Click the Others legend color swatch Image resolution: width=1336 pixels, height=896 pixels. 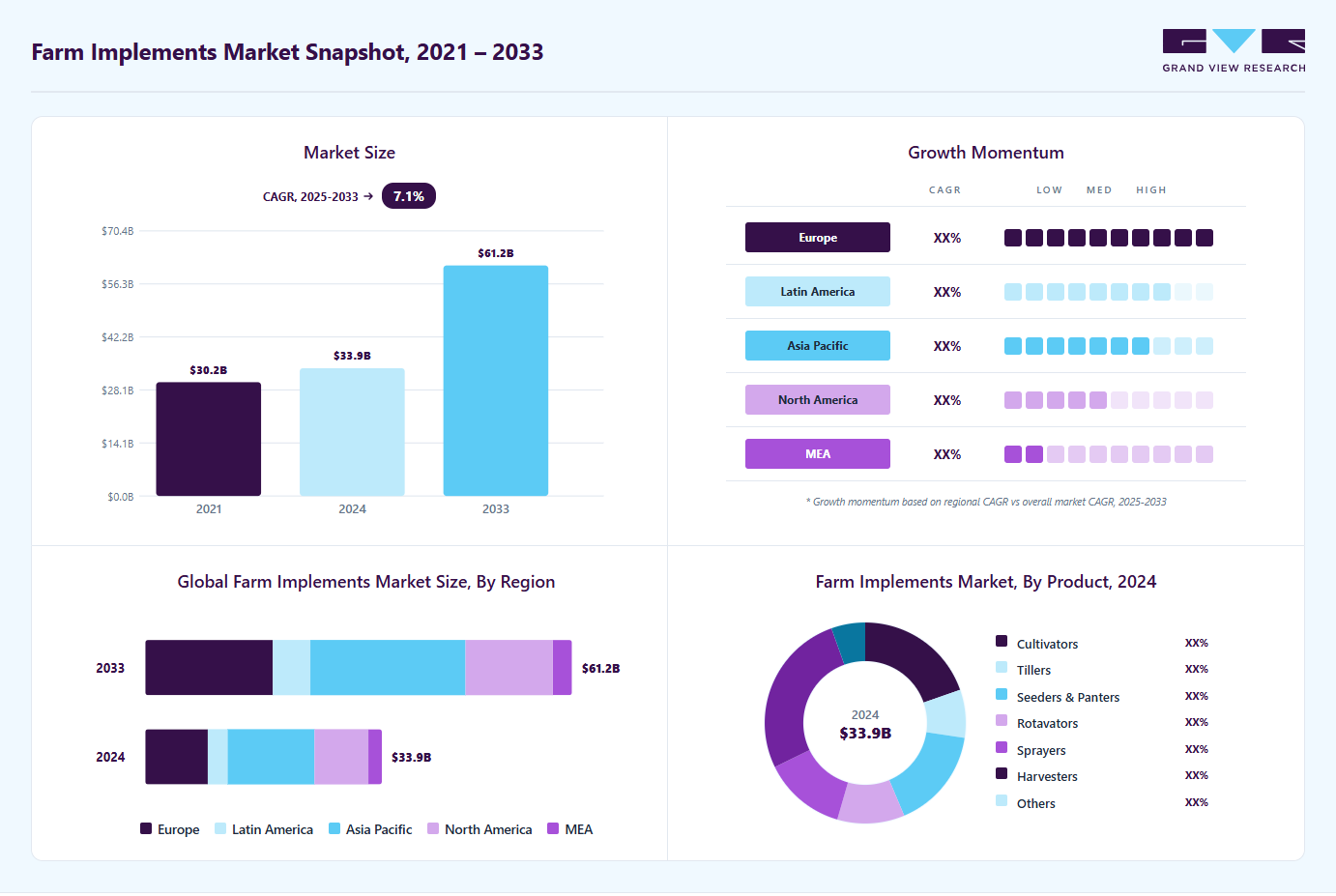1002,800
